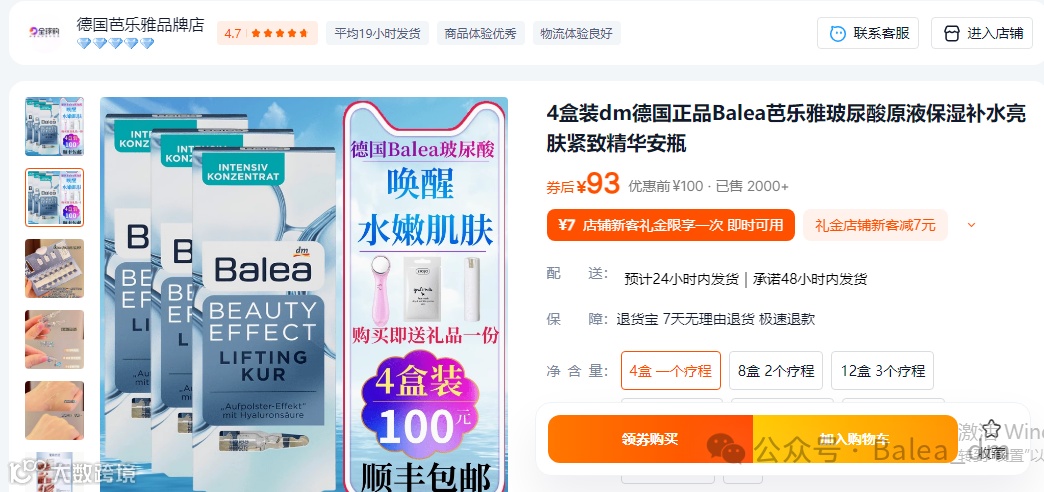
Task: Select the 4盒 一个疗程 option
Action: (x=670, y=370)
